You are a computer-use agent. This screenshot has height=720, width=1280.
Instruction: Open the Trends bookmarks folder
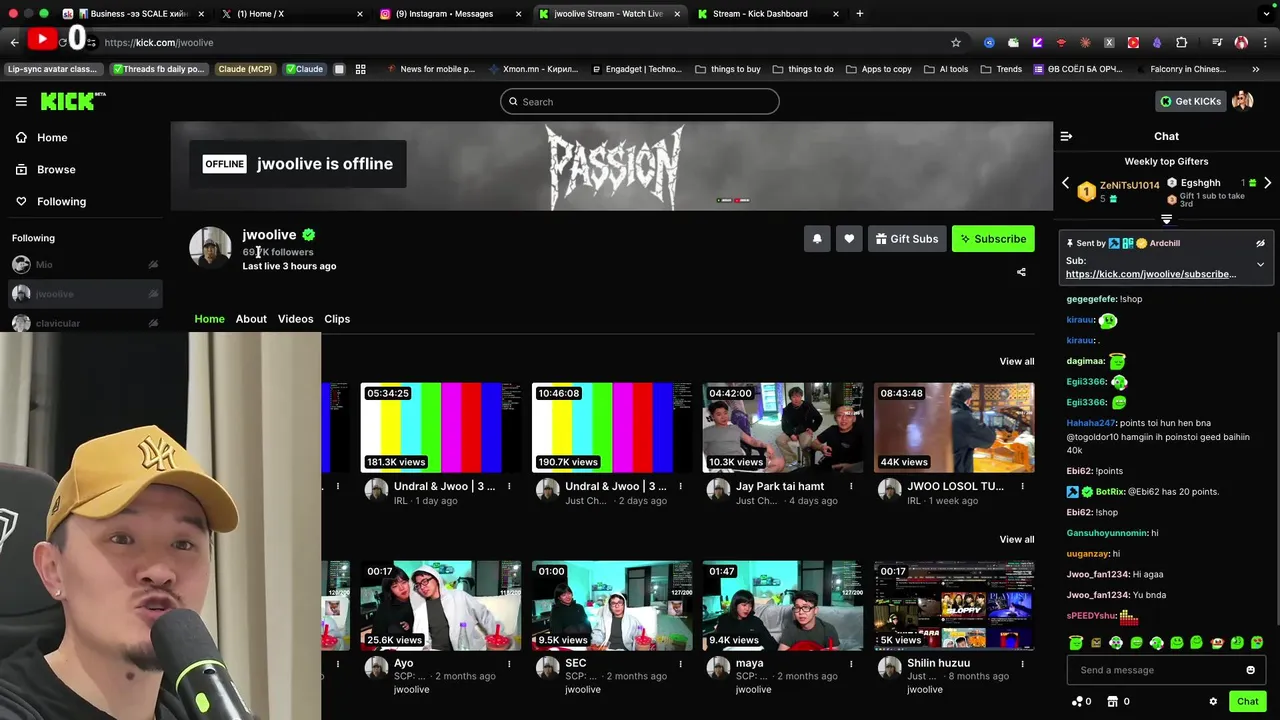1001,69
